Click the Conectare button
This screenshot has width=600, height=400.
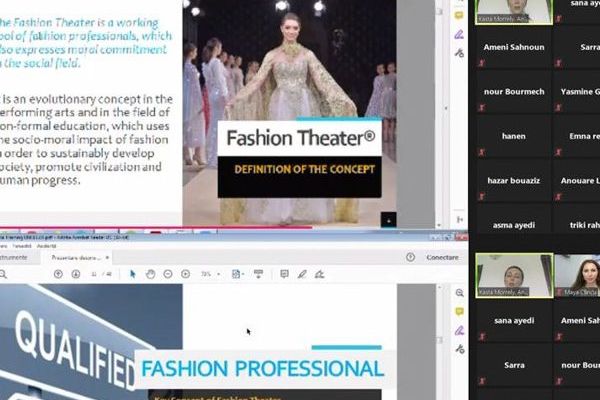(441, 257)
